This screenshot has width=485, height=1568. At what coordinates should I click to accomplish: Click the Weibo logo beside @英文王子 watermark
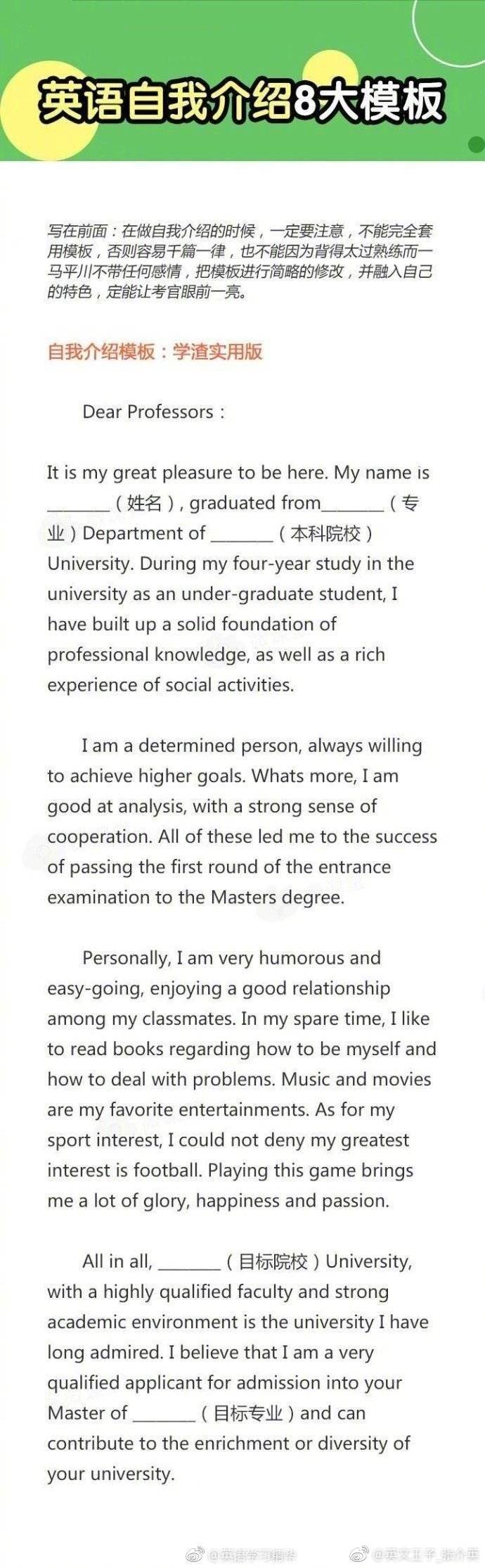[x=359, y=1554]
